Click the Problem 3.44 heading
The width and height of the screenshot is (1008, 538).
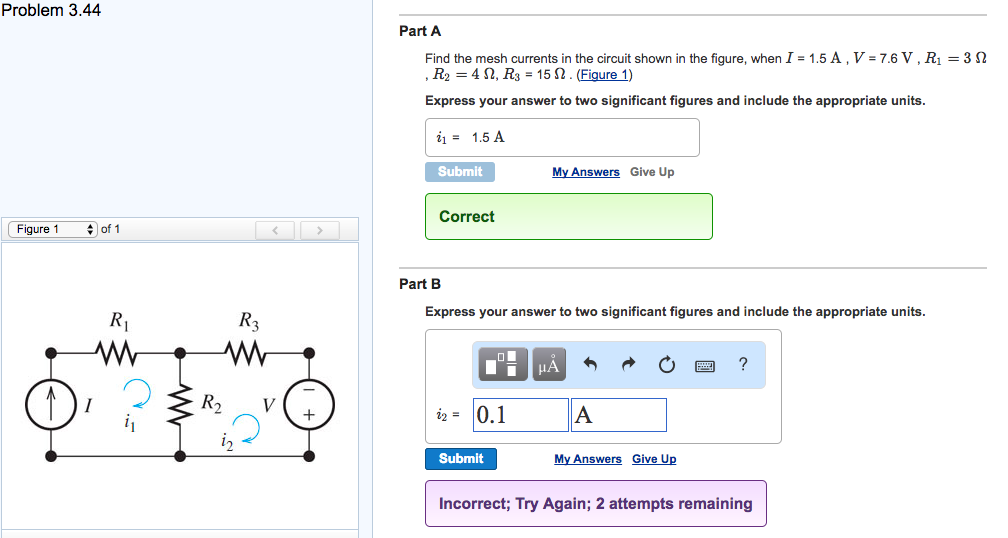tap(51, 10)
